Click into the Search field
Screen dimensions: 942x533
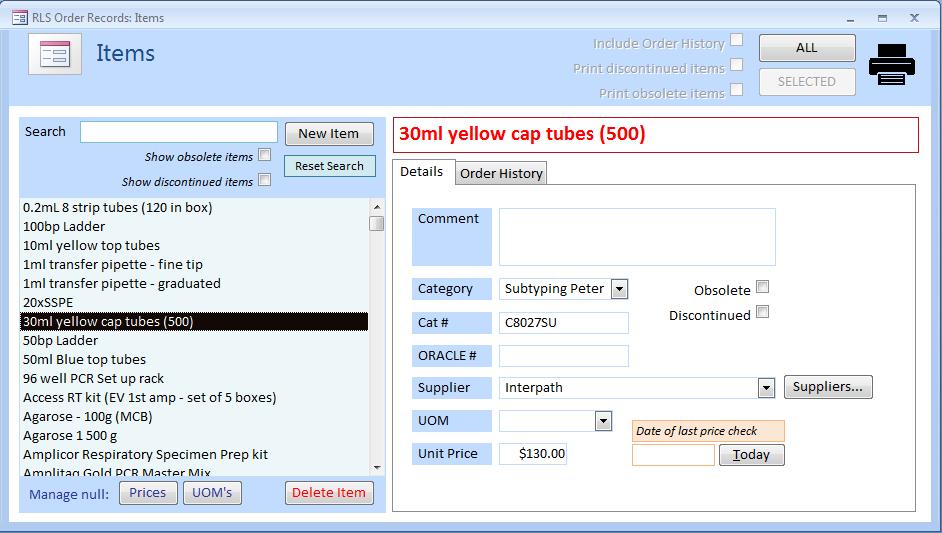[179, 132]
